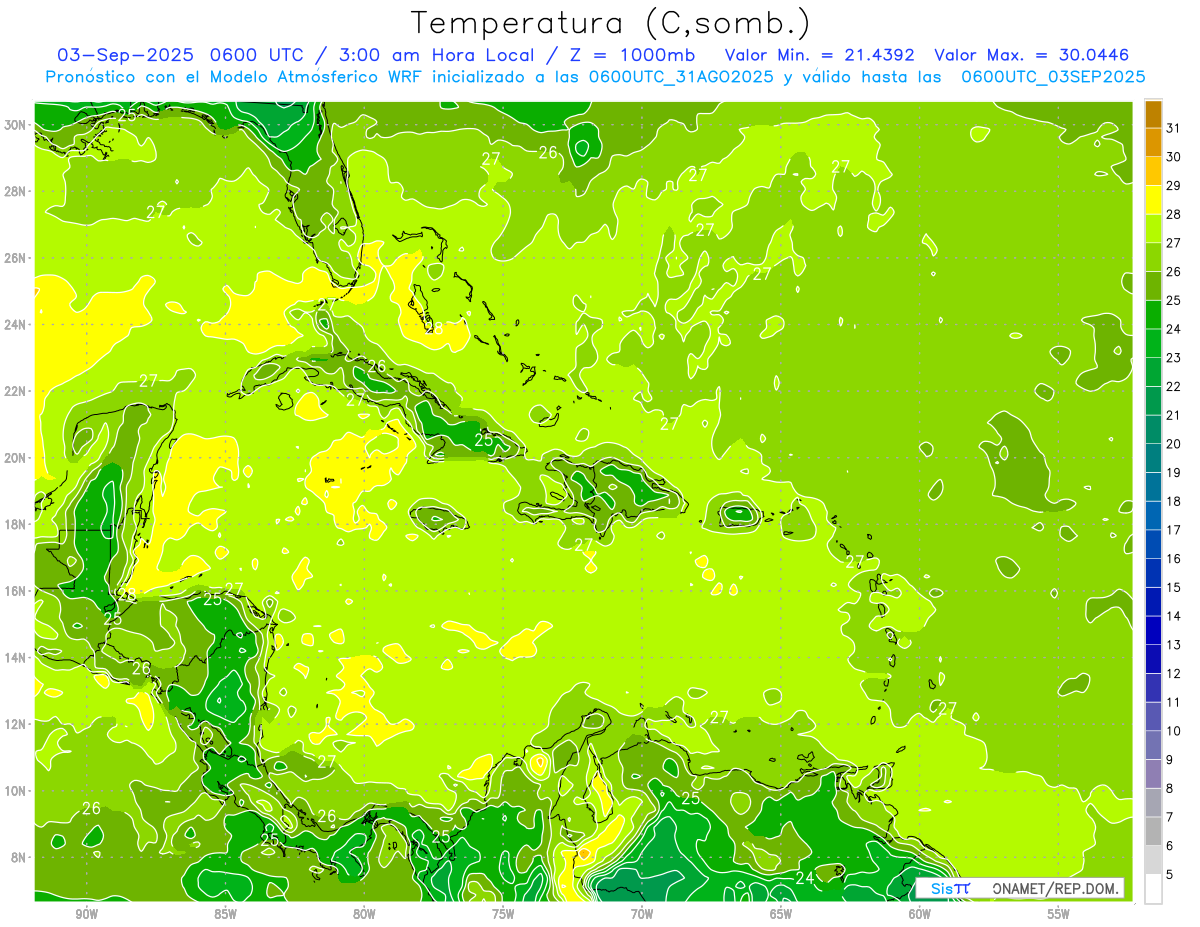Click legend value '14' on color bar
The height and width of the screenshot is (927, 1200).
click(x=1174, y=616)
